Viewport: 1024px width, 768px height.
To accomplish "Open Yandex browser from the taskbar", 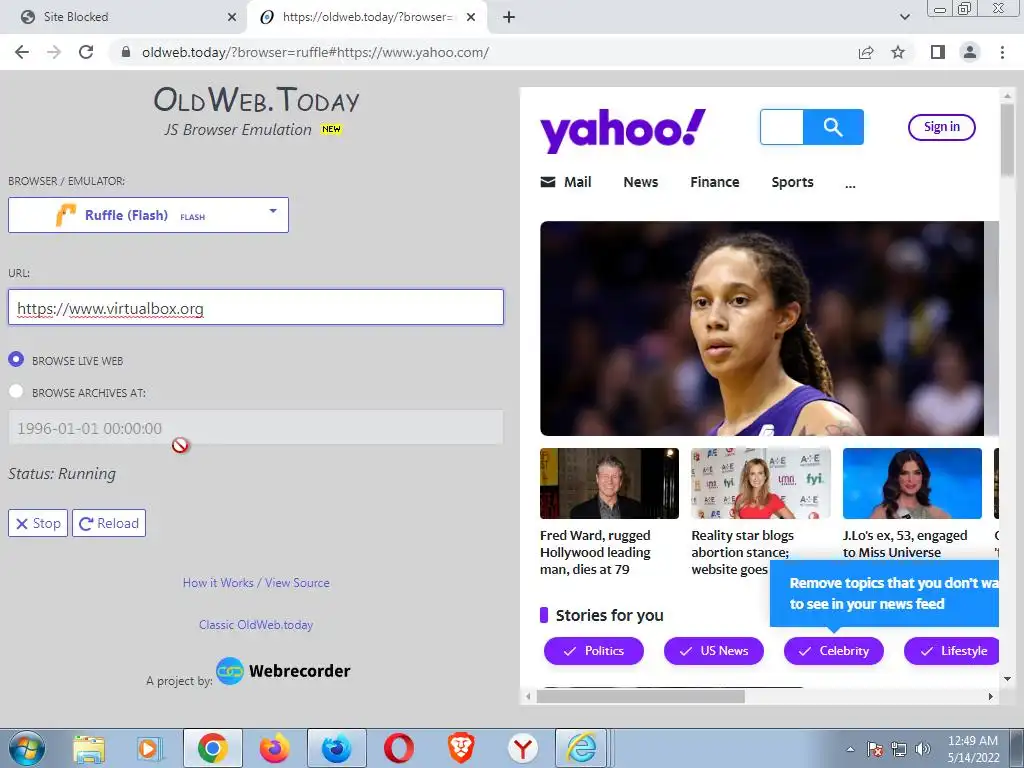I will click(522, 748).
